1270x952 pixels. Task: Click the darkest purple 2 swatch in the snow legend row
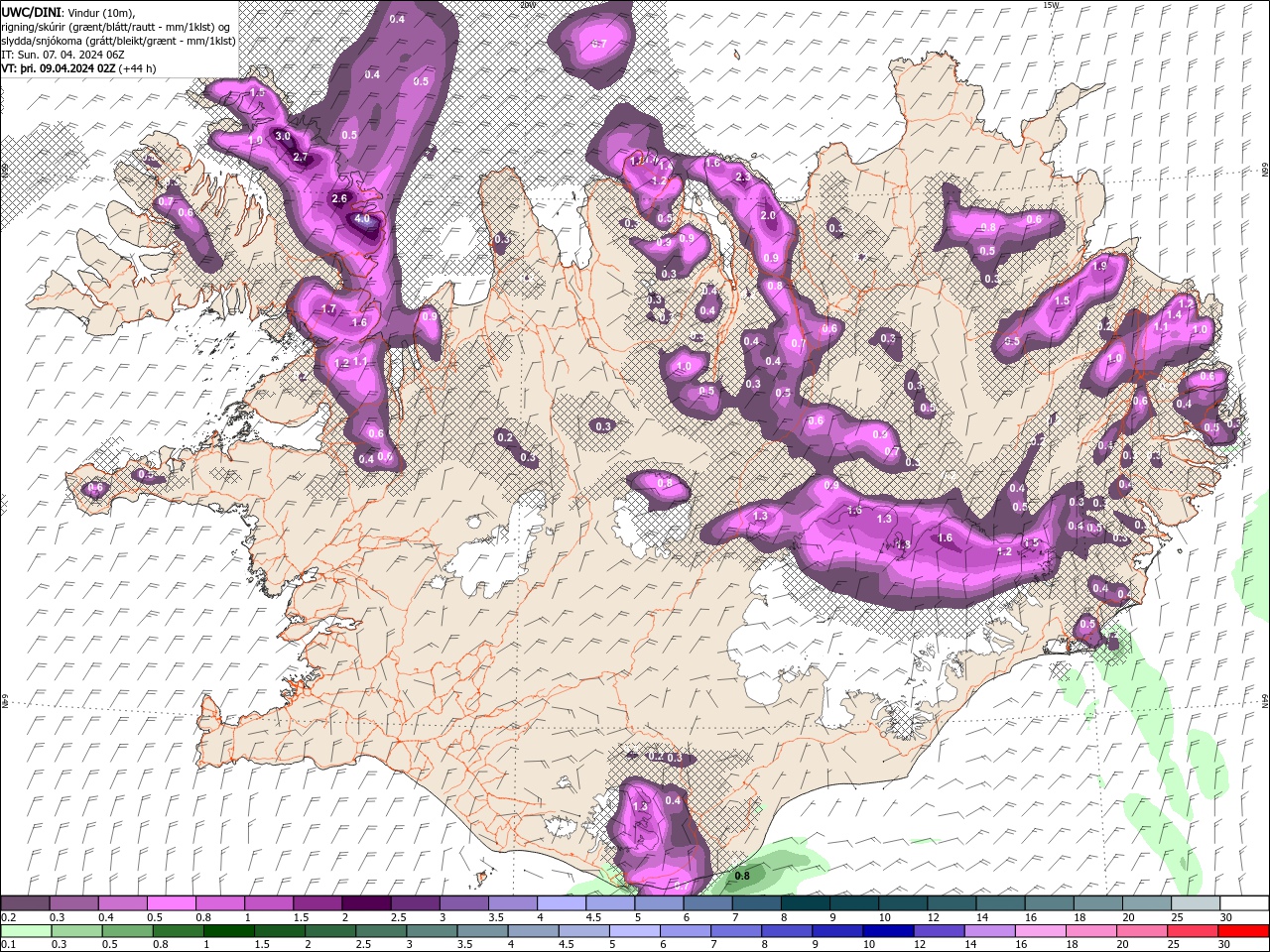pyautogui.click(x=366, y=903)
